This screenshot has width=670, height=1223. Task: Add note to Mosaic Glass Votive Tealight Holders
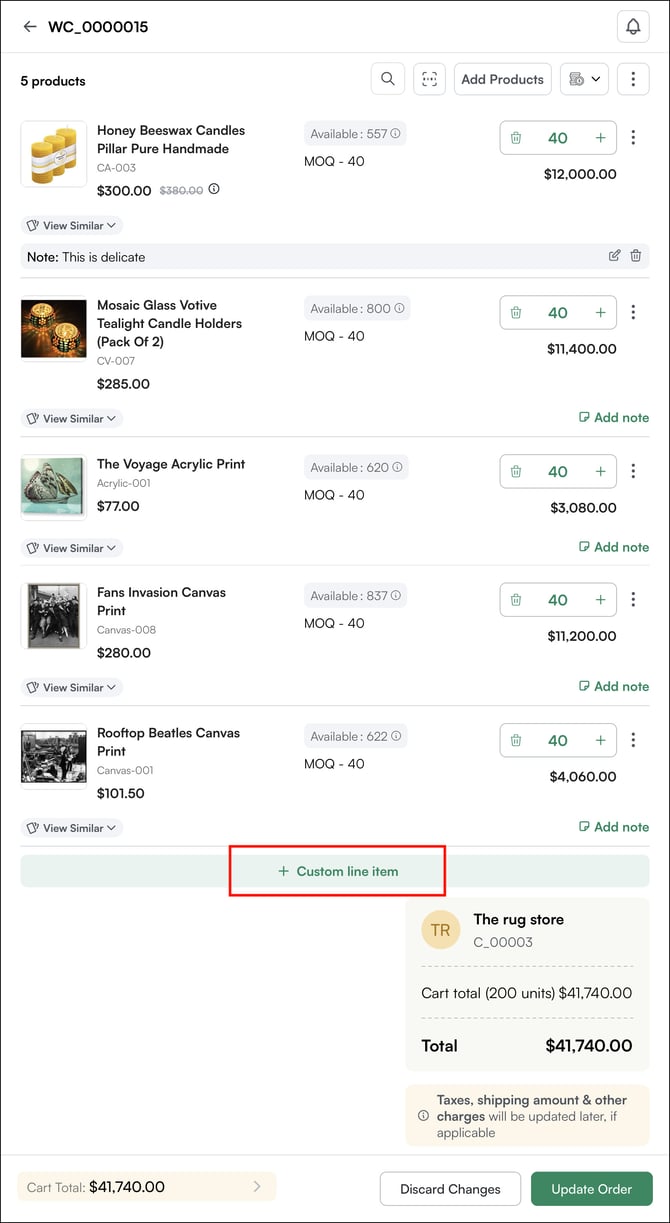pyautogui.click(x=614, y=417)
